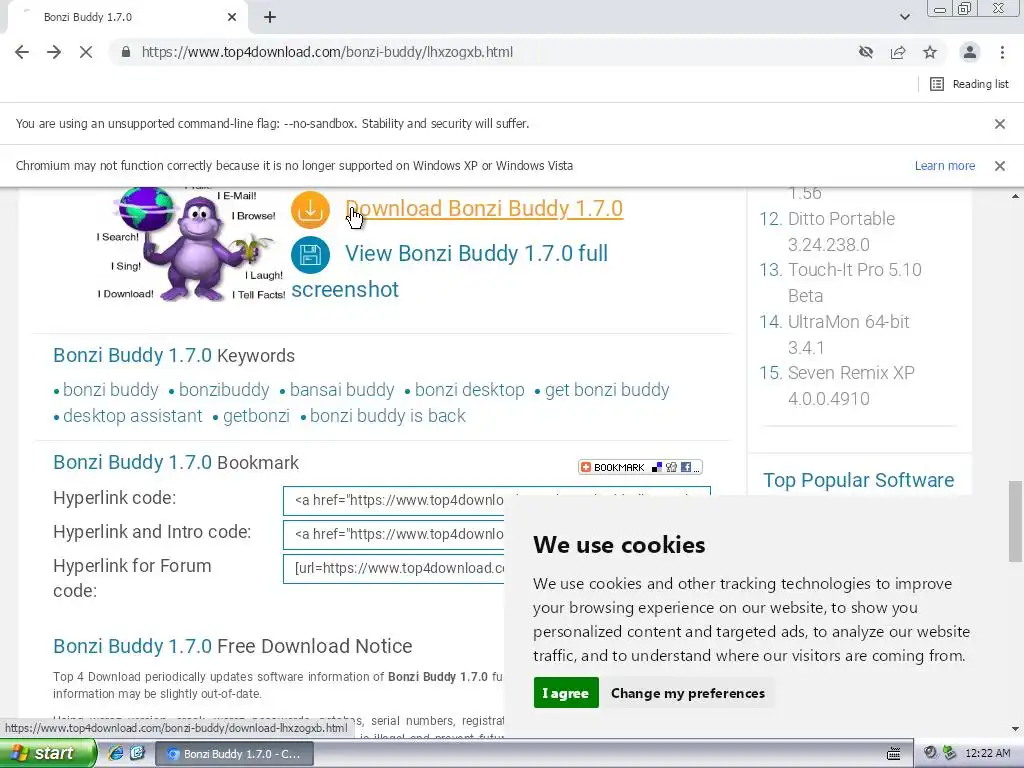
Task: Go back using the browser back arrow
Action: [22, 52]
